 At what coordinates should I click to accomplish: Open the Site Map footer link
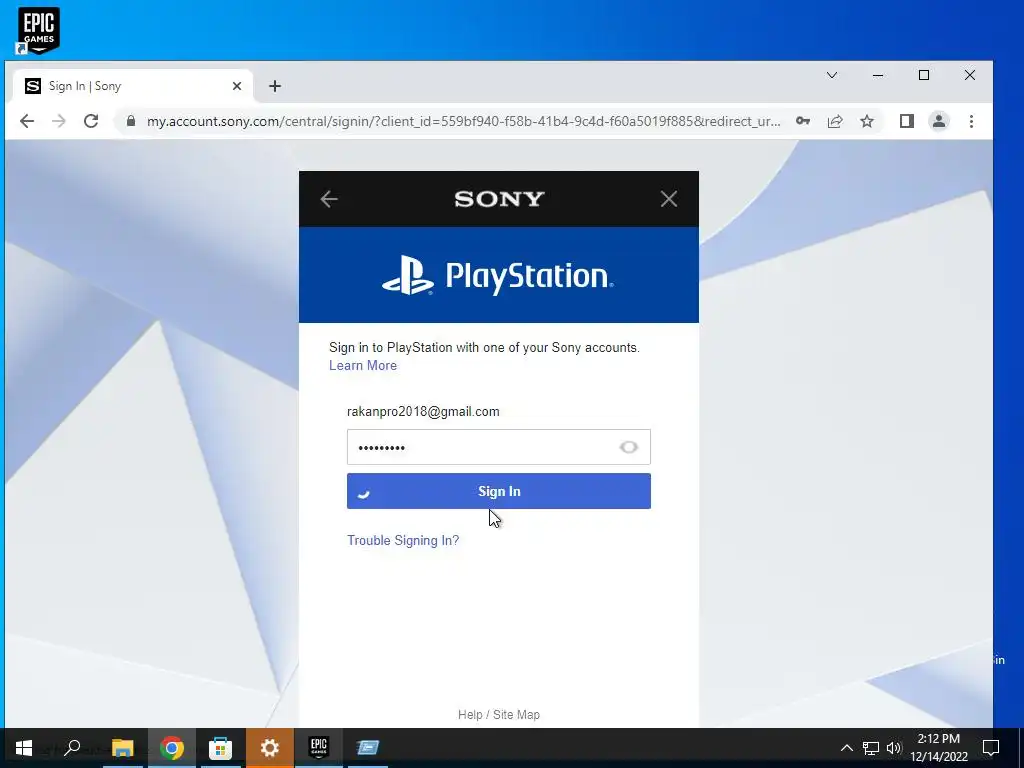click(517, 714)
